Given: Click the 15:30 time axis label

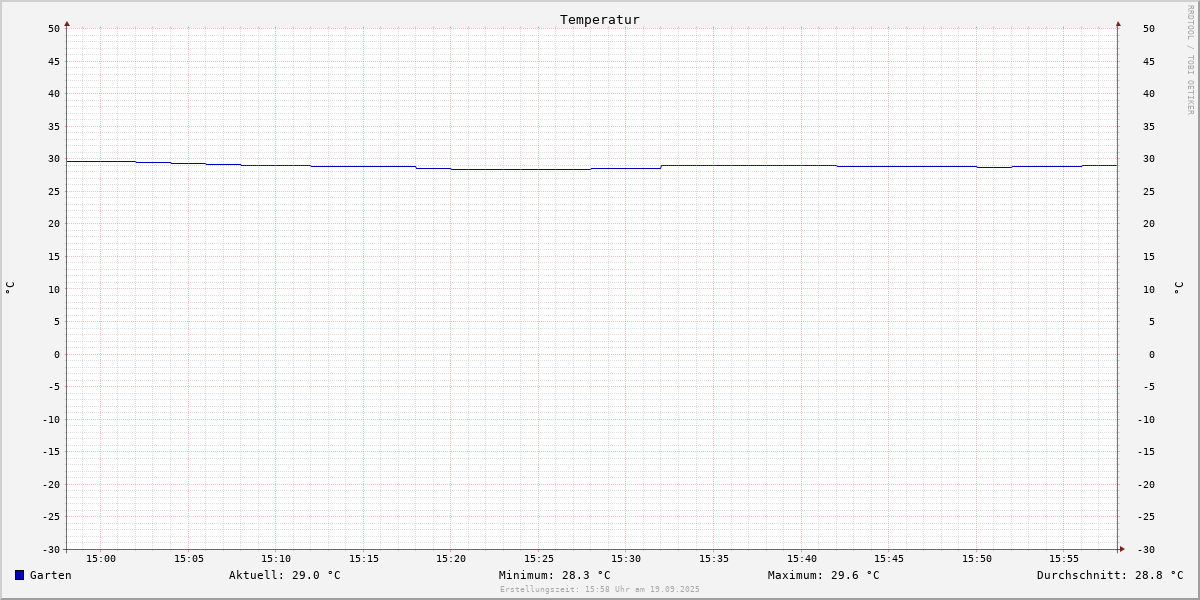Looking at the screenshot, I should 626,559.
